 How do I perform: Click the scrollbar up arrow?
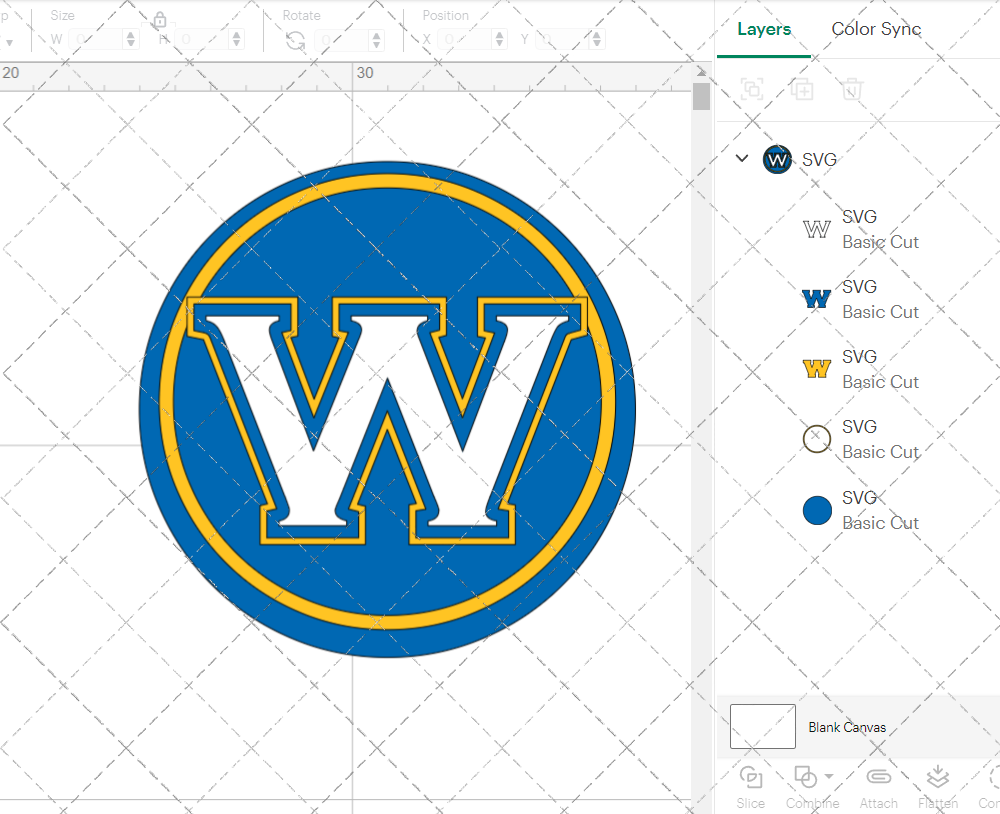[x=702, y=71]
